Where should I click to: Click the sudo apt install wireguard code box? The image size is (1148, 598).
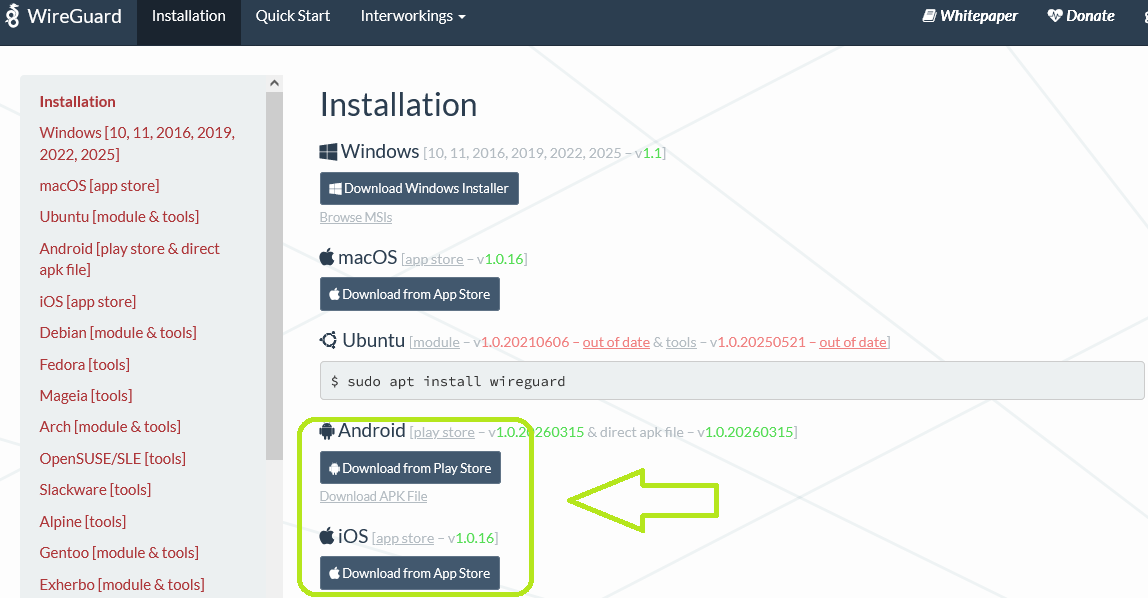(x=732, y=381)
